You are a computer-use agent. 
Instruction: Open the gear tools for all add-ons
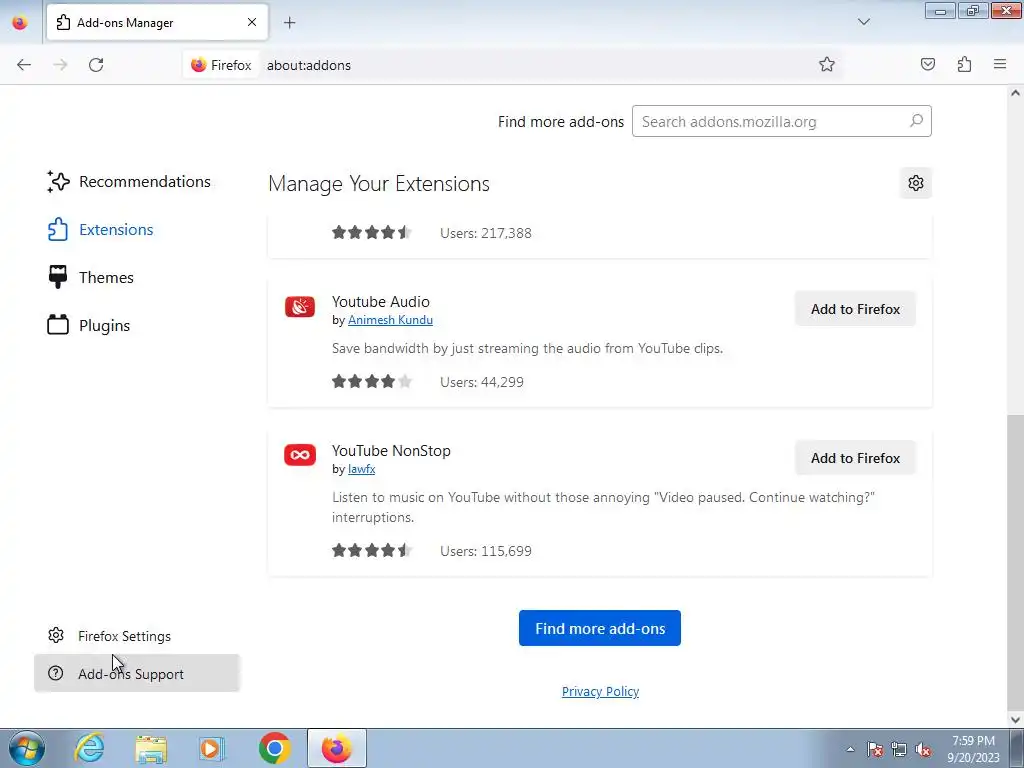[x=916, y=184]
